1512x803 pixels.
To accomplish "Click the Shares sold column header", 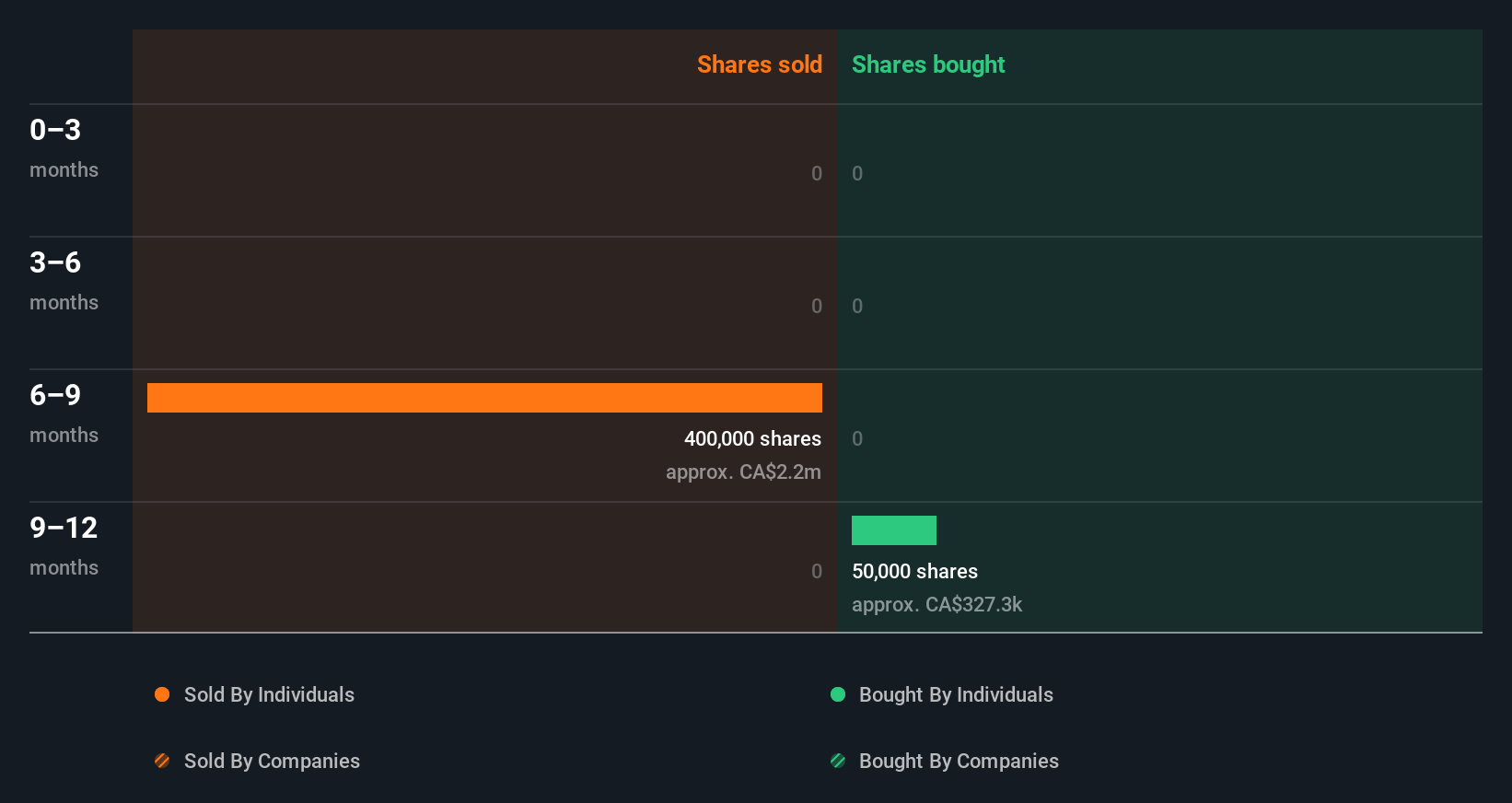I will click(x=760, y=64).
